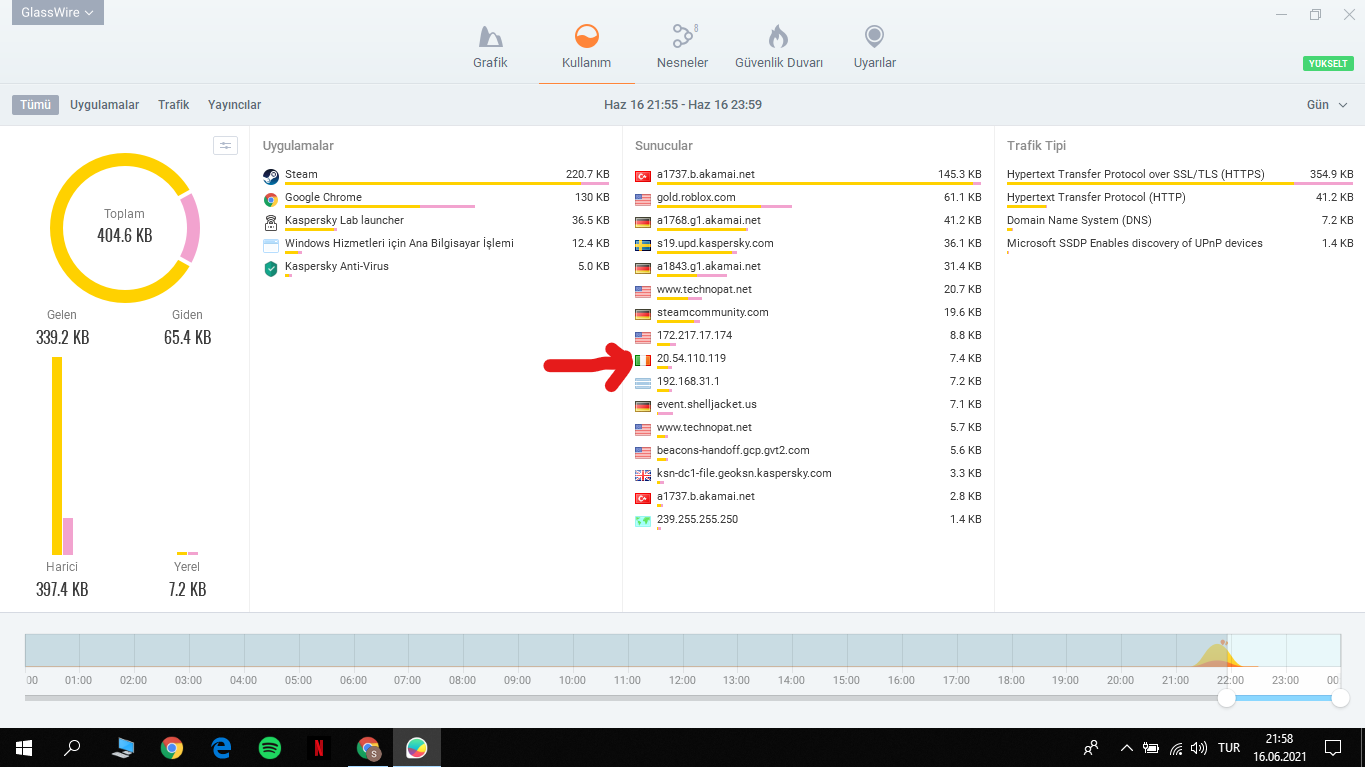Click the flag next to steamcommunity.com

[x=643, y=314]
